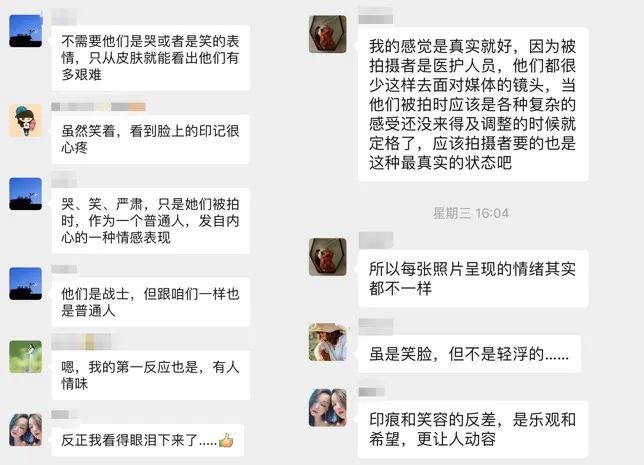Tap the 哭、笑、严肃 message bubble
This screenshot has width=644, height=465.
[151, 221]
